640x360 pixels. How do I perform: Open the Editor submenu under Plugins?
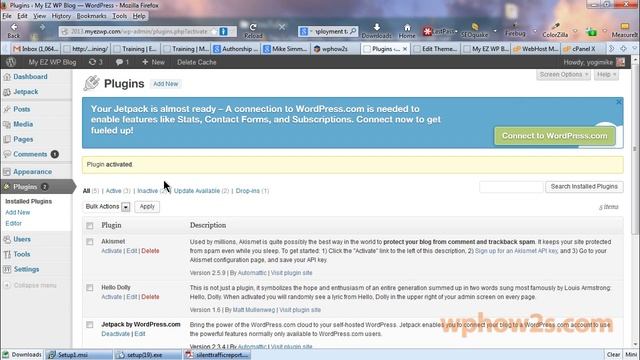tap(13, 223)
